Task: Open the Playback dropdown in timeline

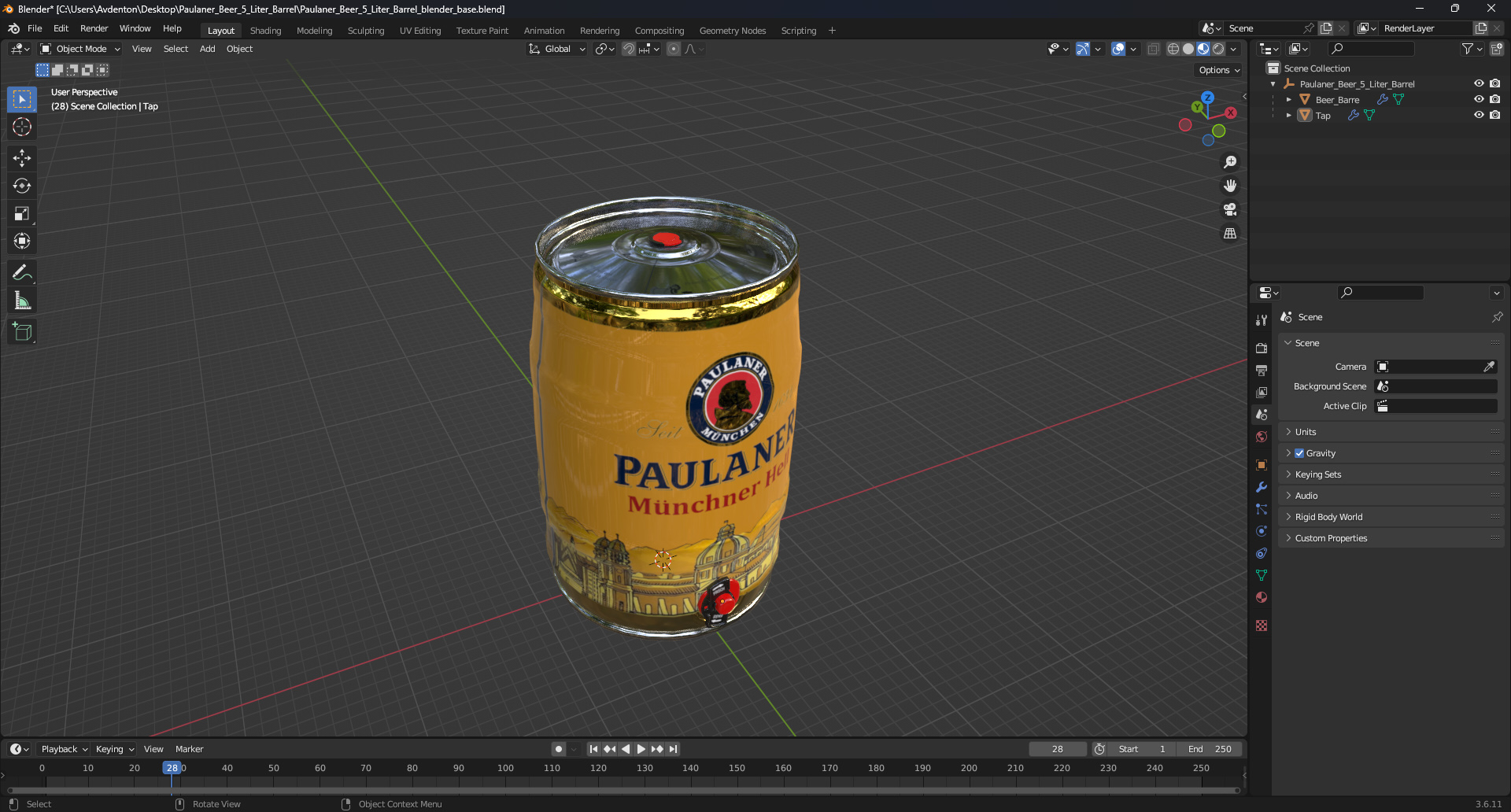Action: (64, 749)
